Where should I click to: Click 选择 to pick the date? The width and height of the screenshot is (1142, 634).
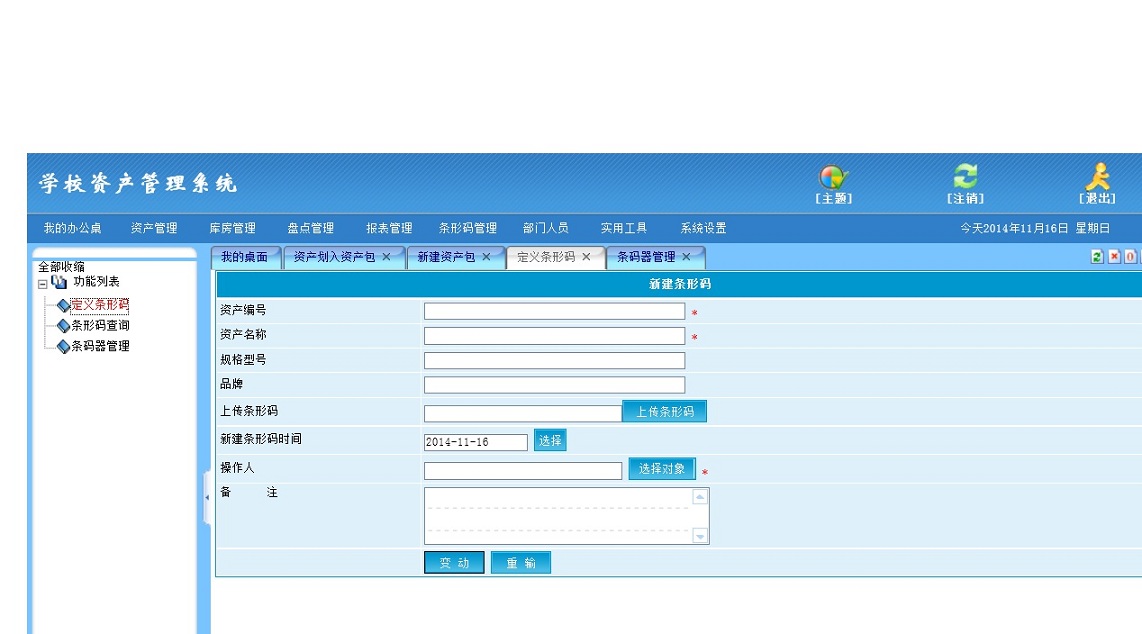point(549,440)
